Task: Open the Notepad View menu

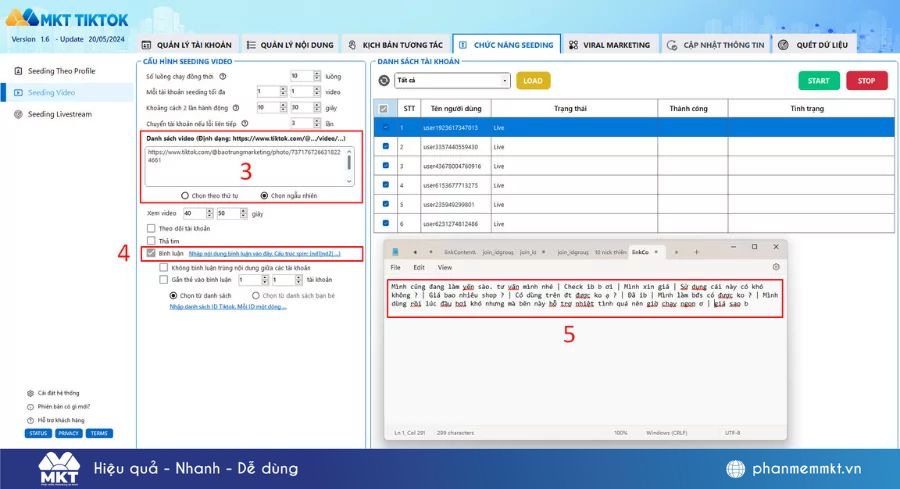Action: 445,267
